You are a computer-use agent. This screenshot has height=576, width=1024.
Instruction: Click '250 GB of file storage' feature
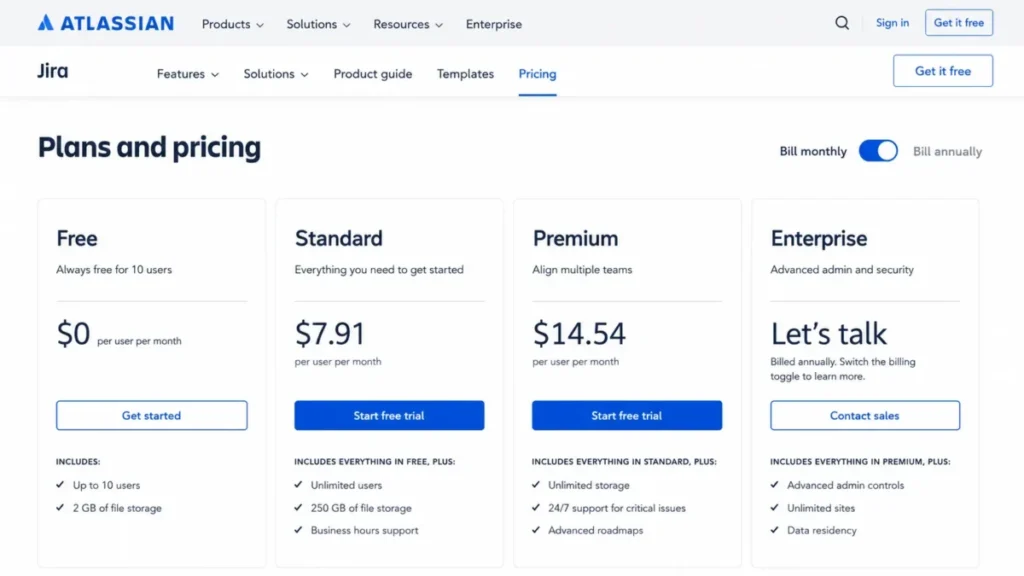361,508
